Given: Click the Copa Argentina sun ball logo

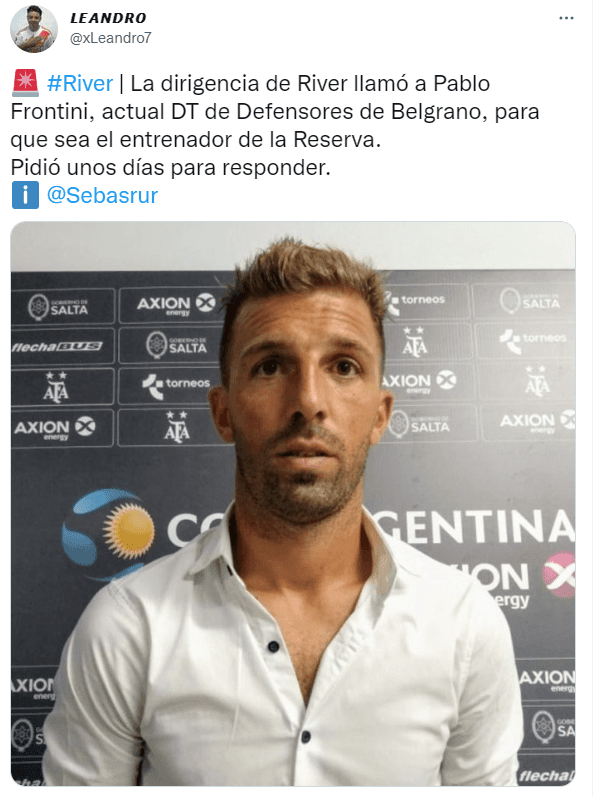Looking at the screenshot, I should 109,533.
